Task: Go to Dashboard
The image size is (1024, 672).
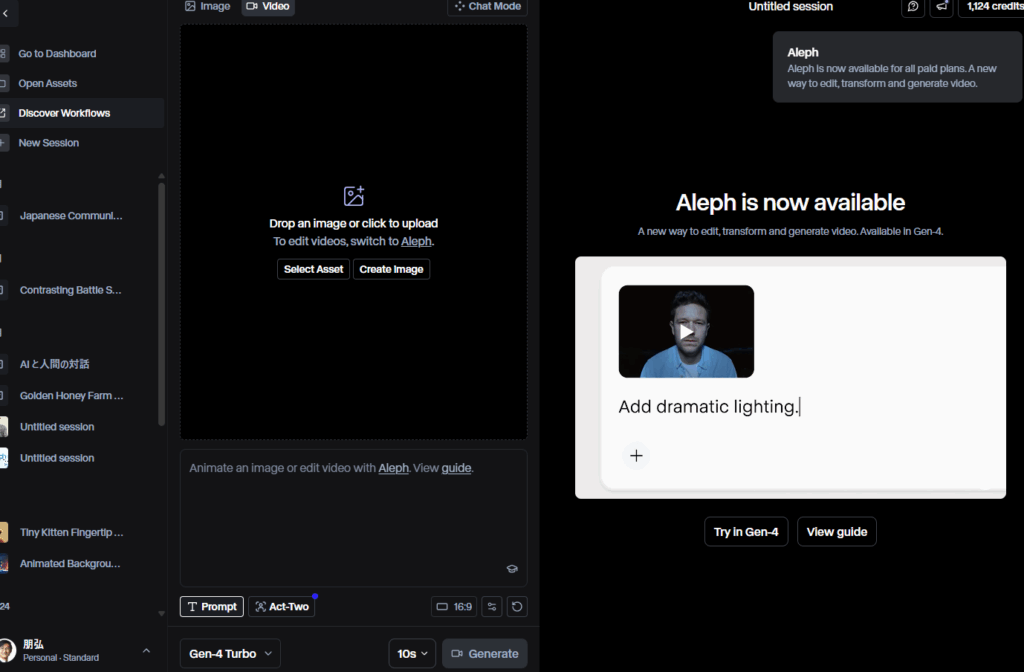Action: click(x=57, y=54)
